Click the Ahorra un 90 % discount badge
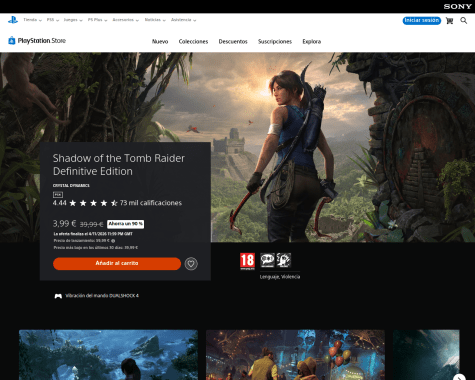Viewport: 475px width, 380px height. tap(125, 224)
